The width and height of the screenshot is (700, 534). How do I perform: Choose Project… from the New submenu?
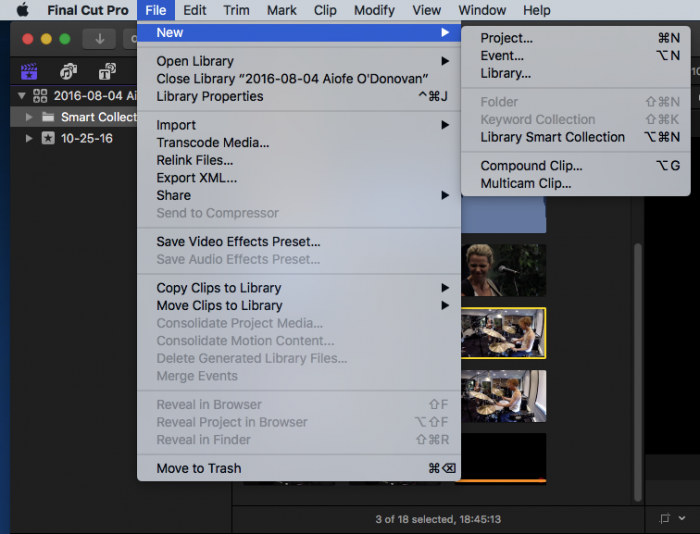click(506, 38)
